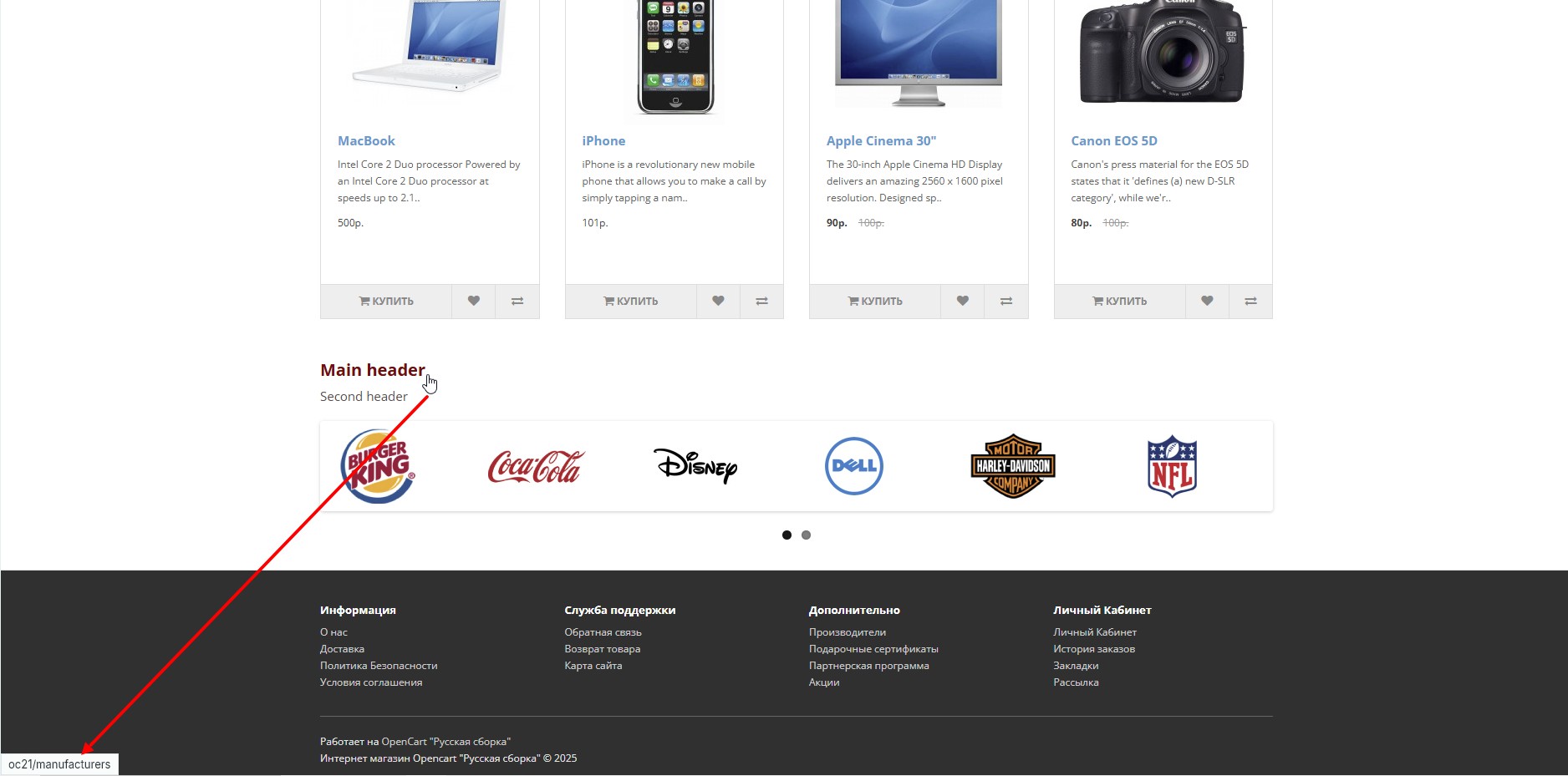1568x776 pixels.
Task: Buy Canon EOS 5D with Купить button
Action: coord(1120,302)
